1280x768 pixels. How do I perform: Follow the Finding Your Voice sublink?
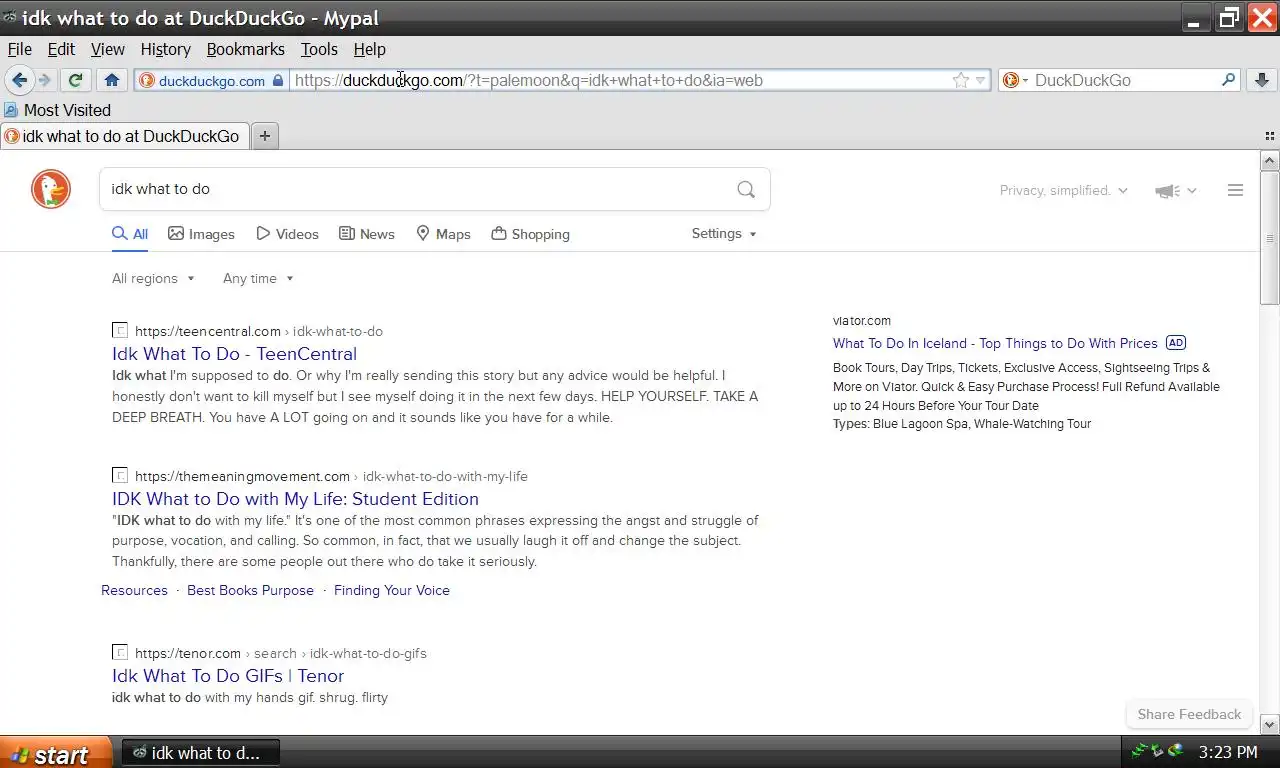[392, 590]
